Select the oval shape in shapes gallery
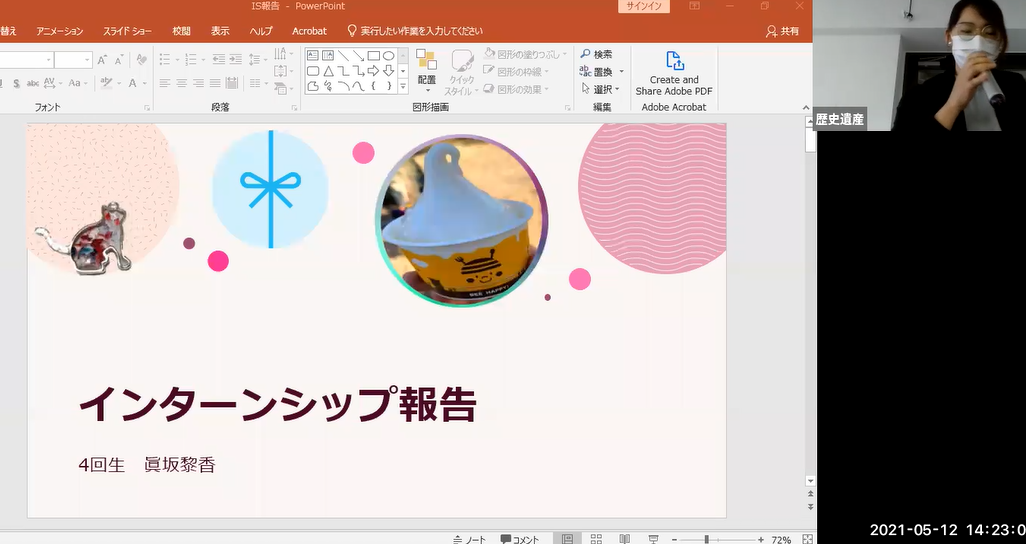 (x=388, y=55)
